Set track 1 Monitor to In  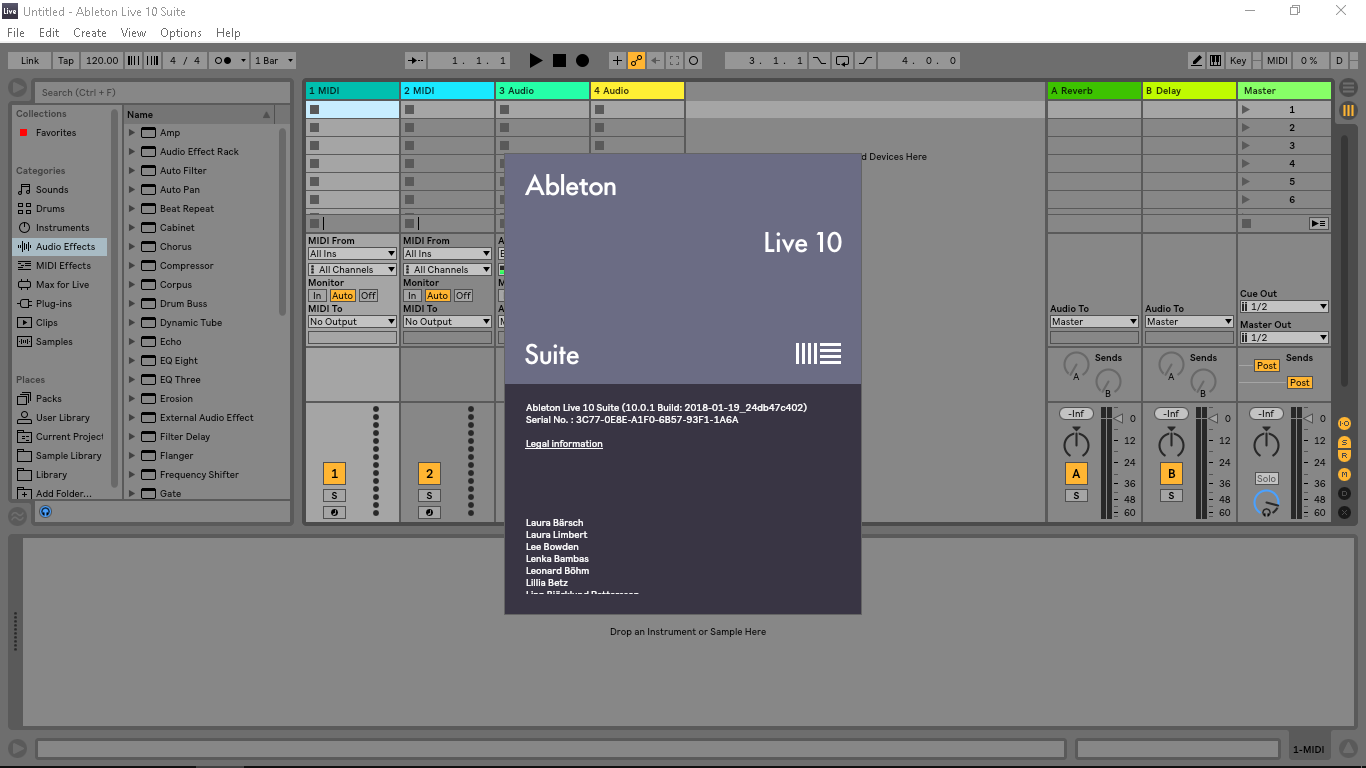click(x=317, y=296)
